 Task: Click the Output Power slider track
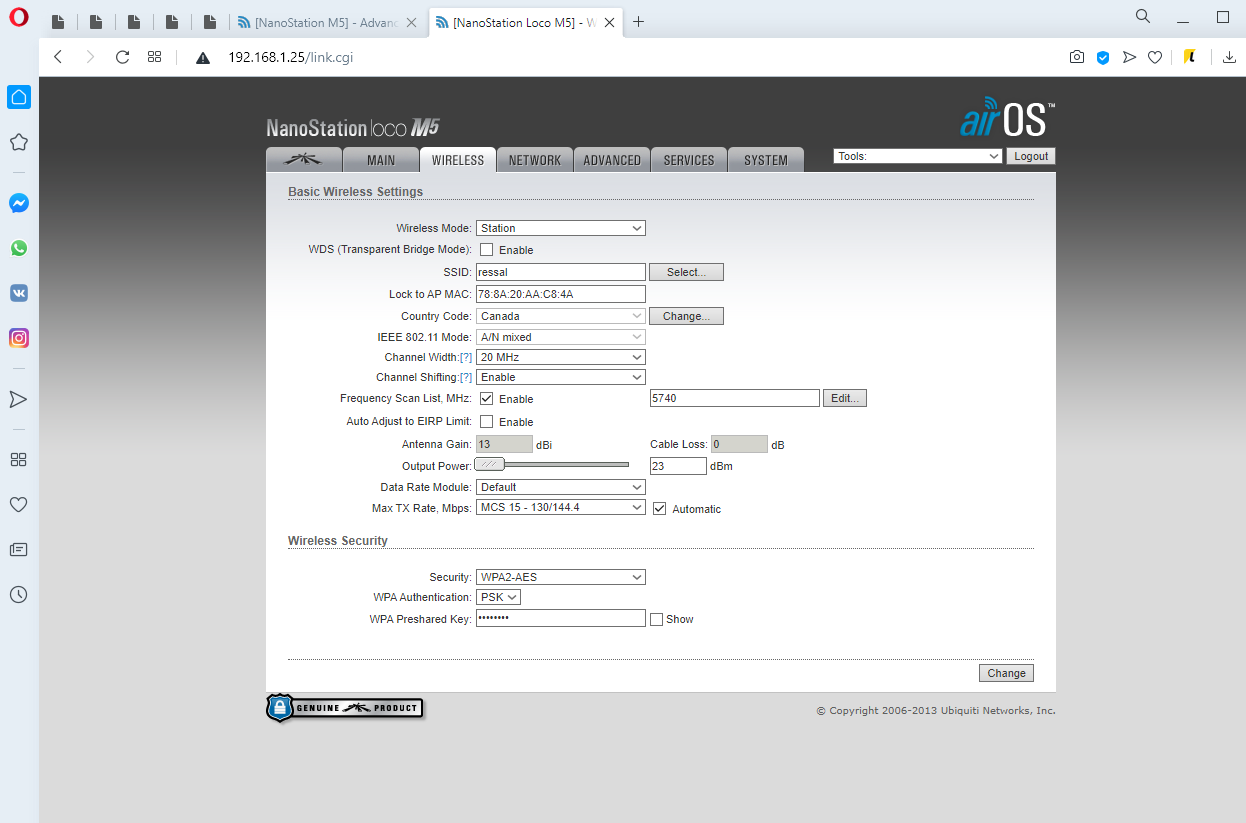[x=552, y=464]
